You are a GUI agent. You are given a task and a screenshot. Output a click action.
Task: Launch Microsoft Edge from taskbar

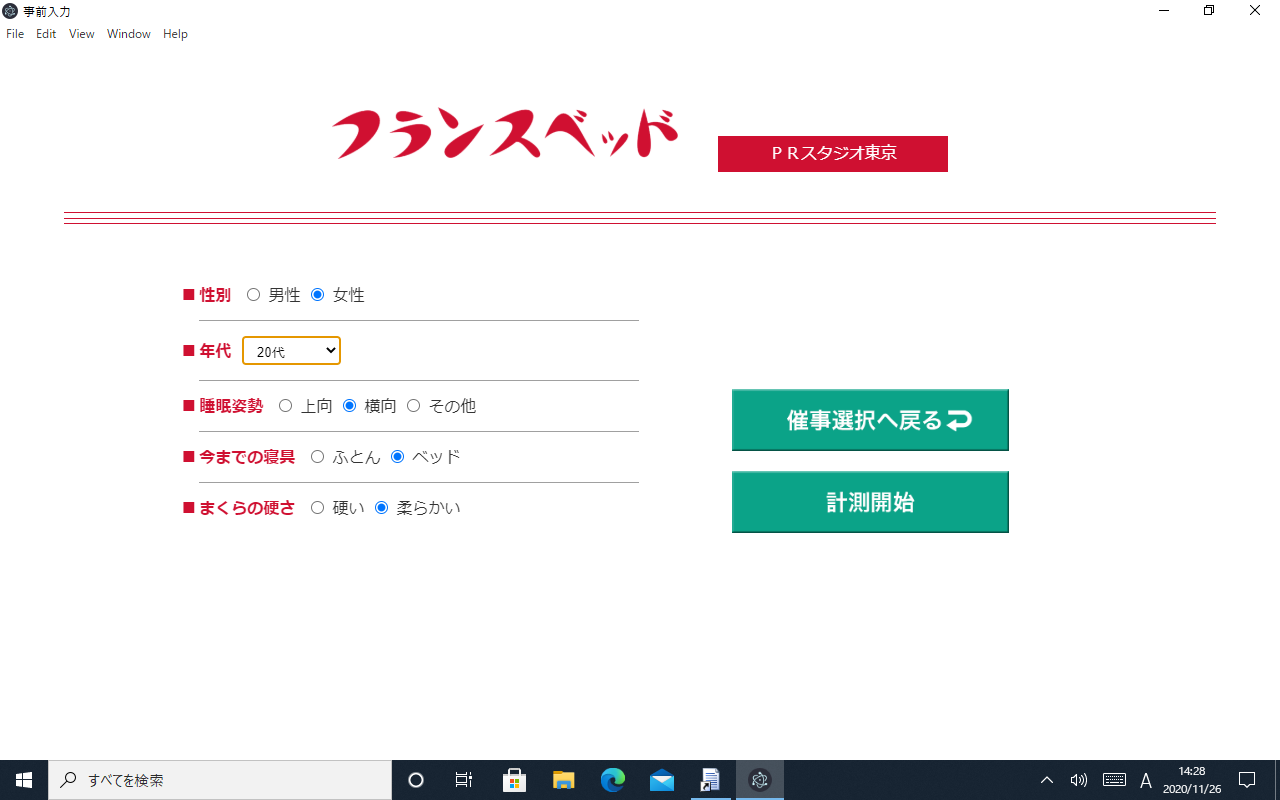coord(613,780)
